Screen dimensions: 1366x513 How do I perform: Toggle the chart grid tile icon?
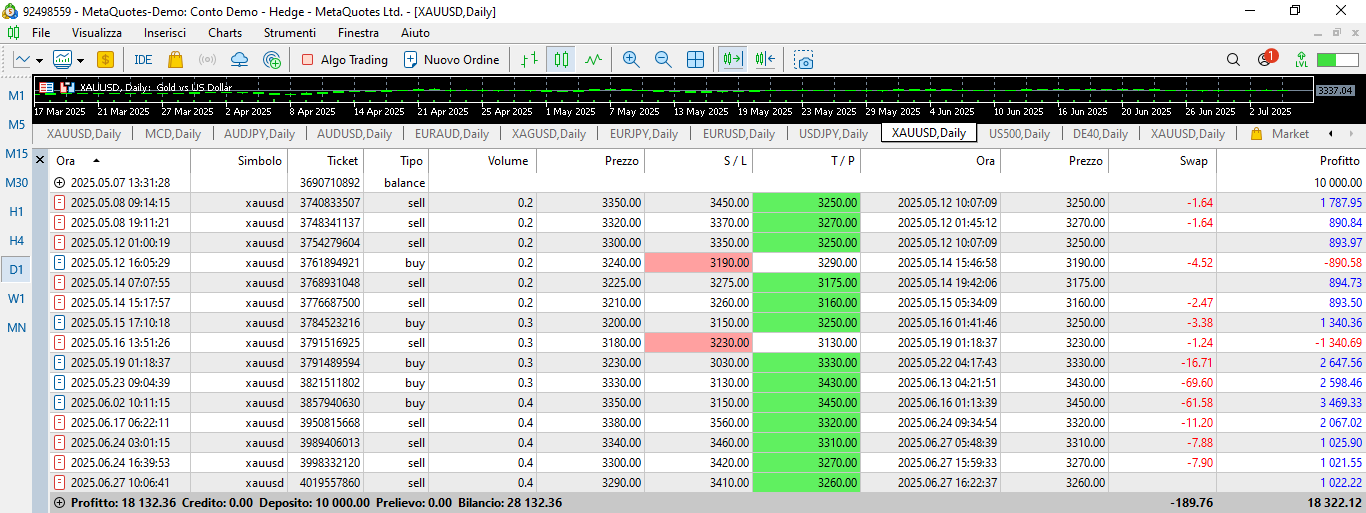(695, 60)
